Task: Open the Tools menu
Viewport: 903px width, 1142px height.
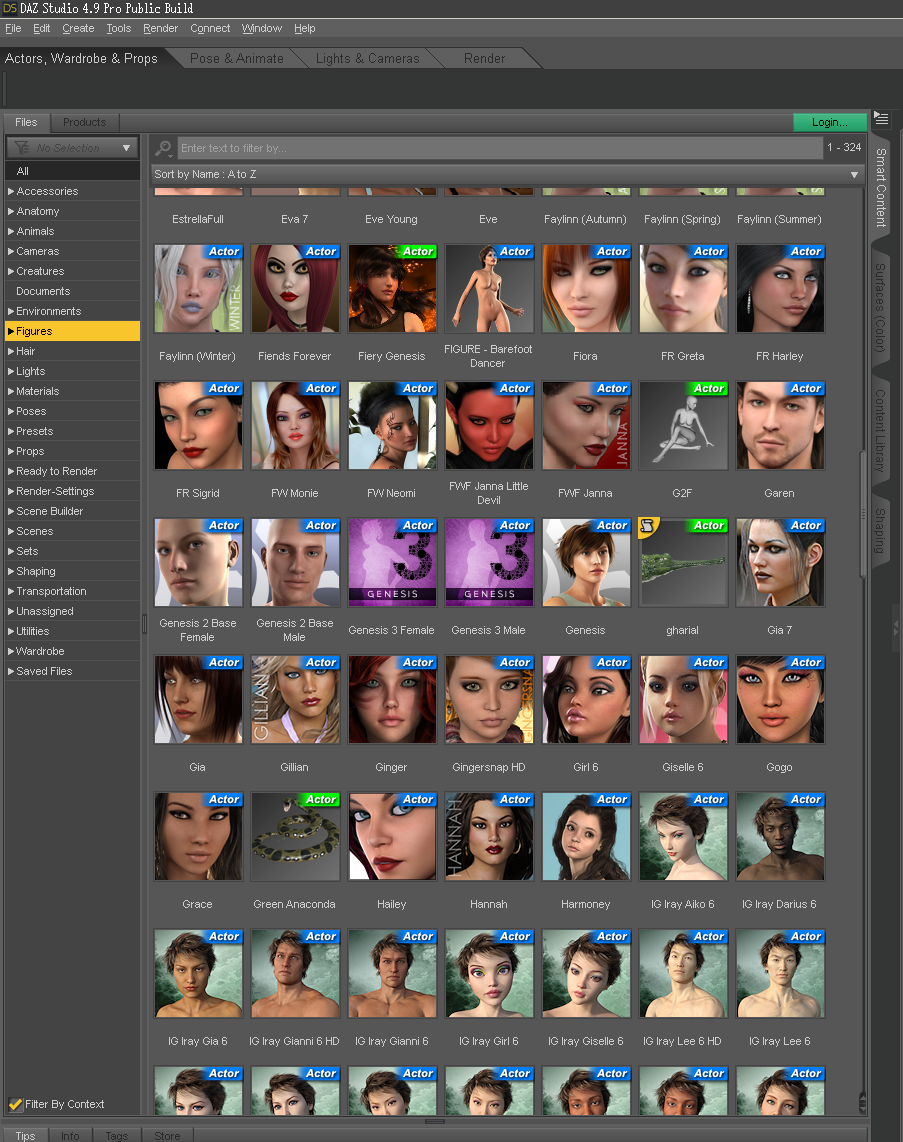Action: pos(119,28)
